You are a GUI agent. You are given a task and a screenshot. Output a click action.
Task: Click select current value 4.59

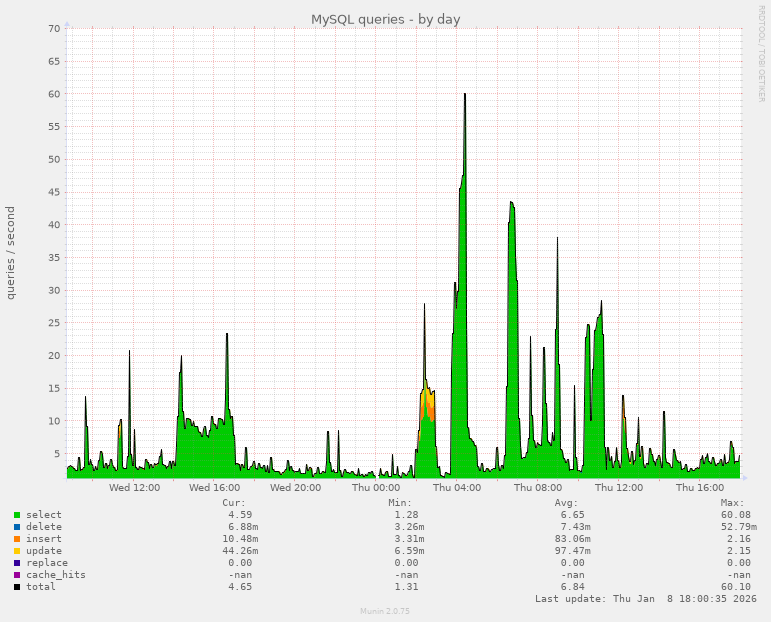click(240, 515)
